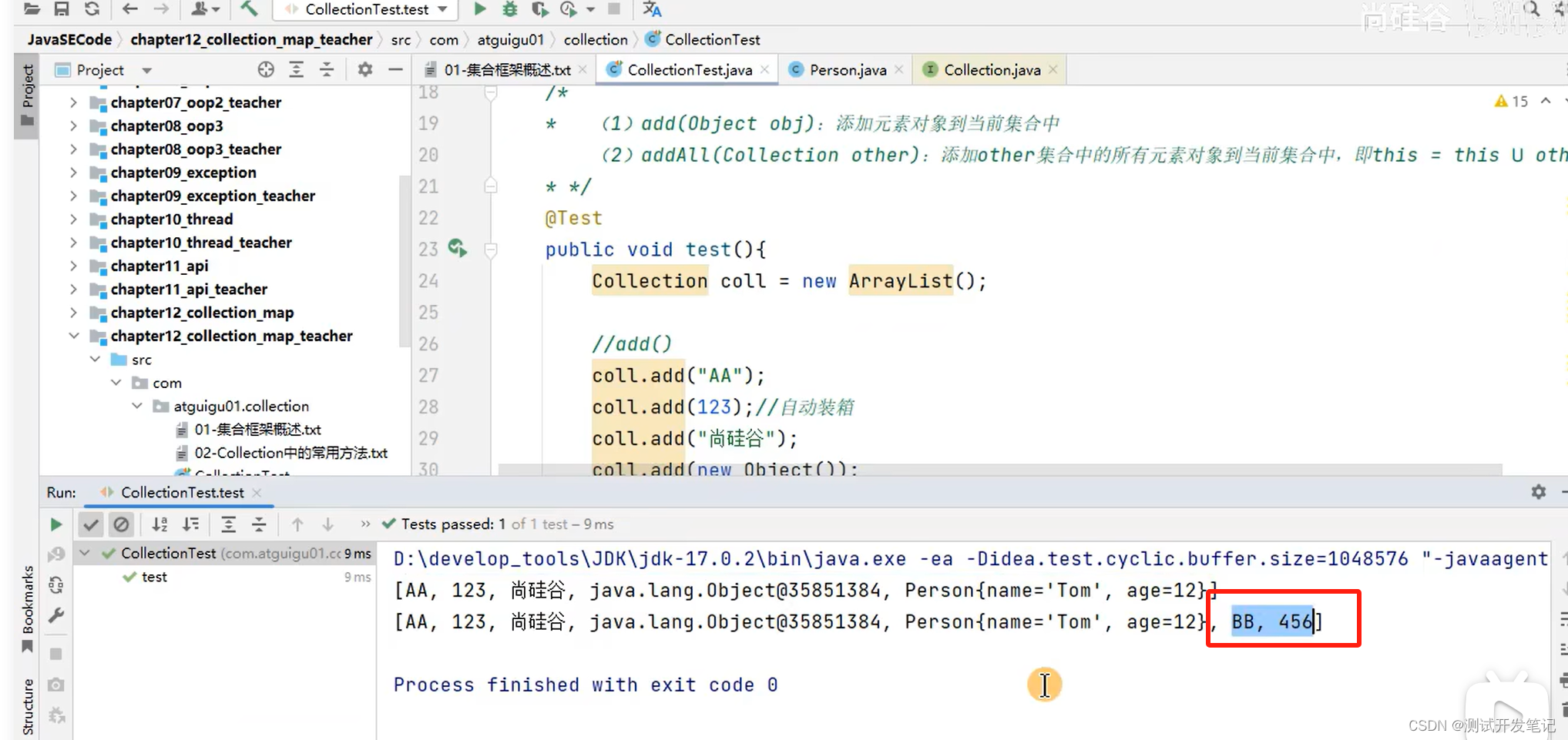Viewport: 1568px width, 740px height.
Task: Rerun tests with the green play button in Run panel
Action: (x=55, y=524)
